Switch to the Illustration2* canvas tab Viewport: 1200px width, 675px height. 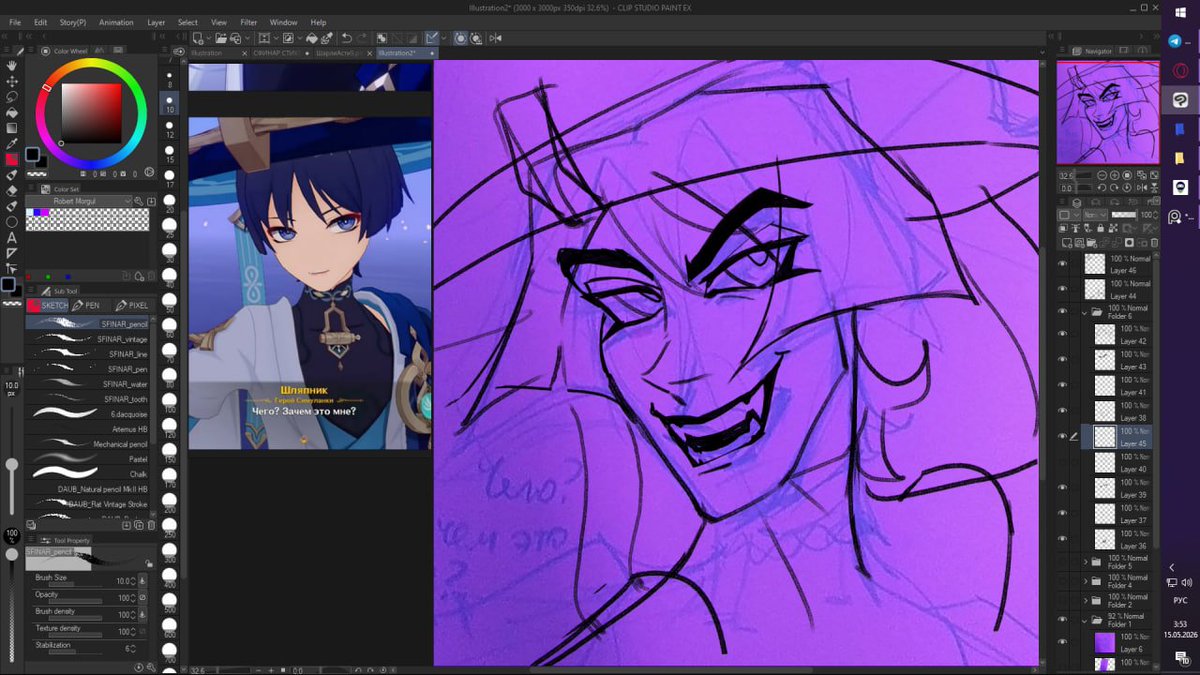coord(407,53)
